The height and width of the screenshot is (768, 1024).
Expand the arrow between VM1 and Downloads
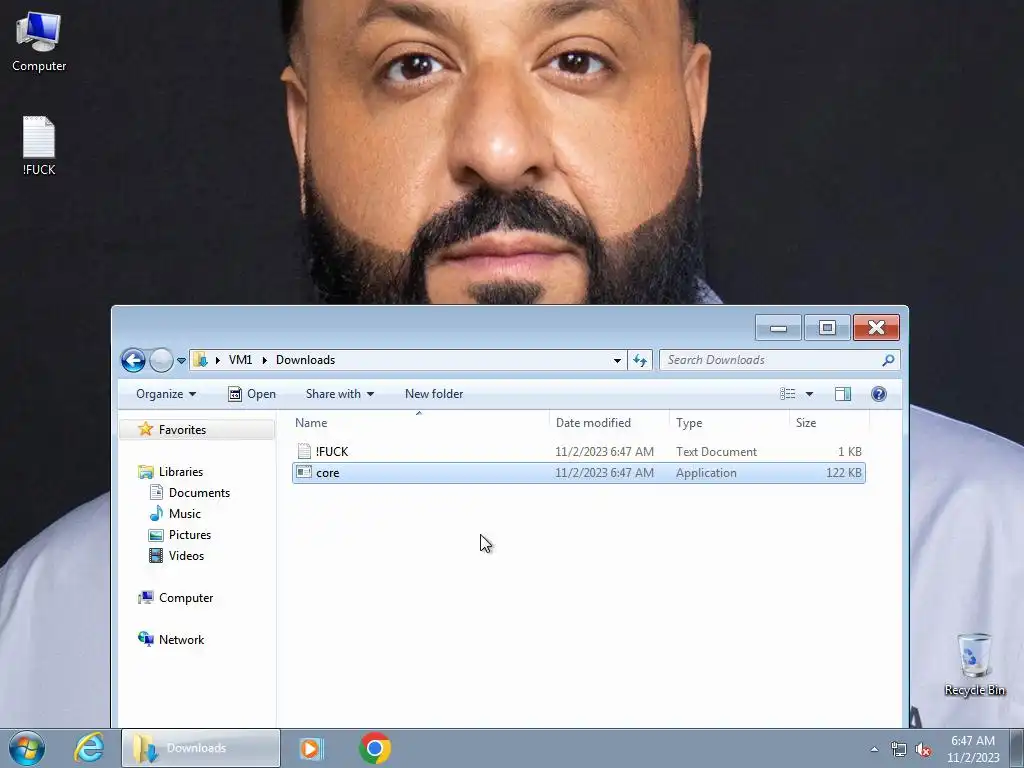tap(264, 360)
